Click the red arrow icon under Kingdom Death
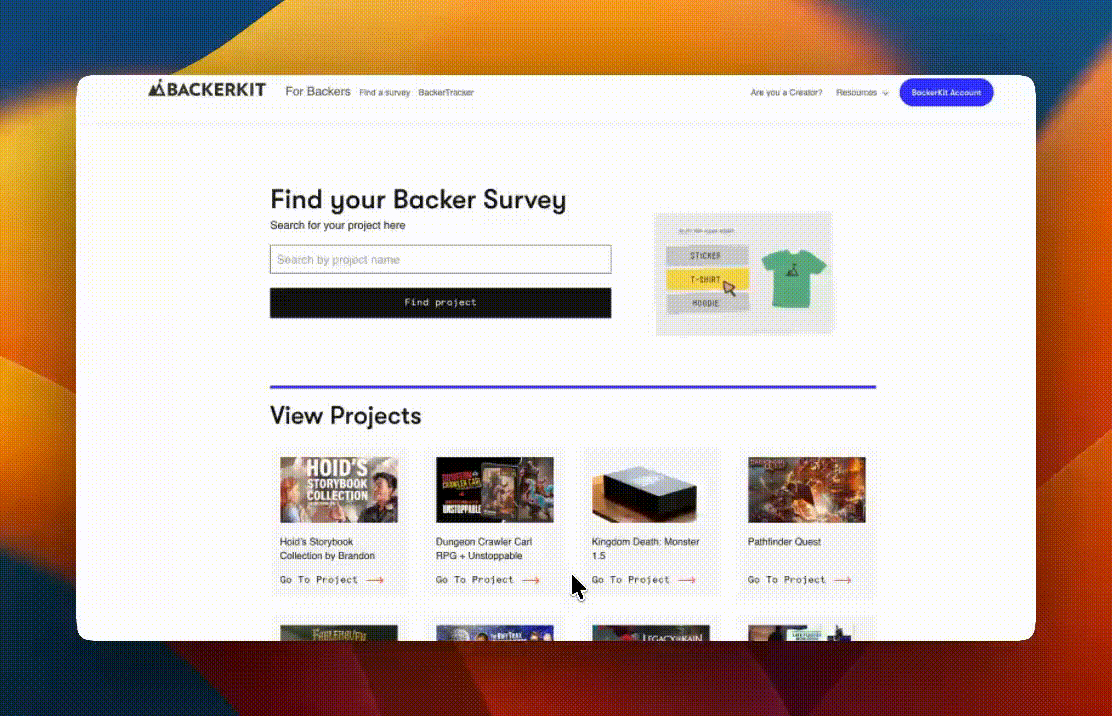The width and height of the screenshot is (1112, 716). [687, 580]
